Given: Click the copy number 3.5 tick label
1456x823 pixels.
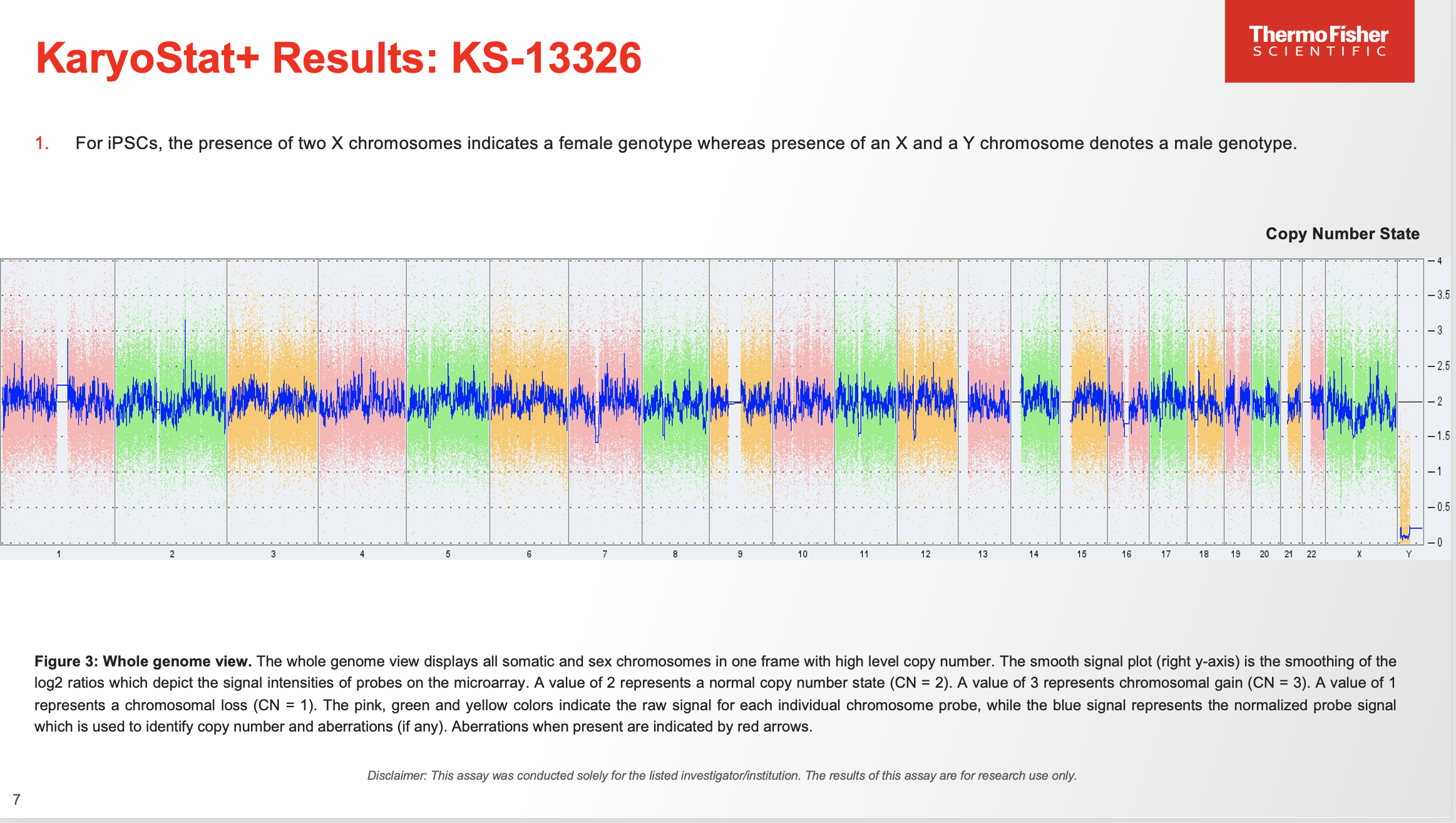Looking at the screenshot, I should click(1443, 295).
